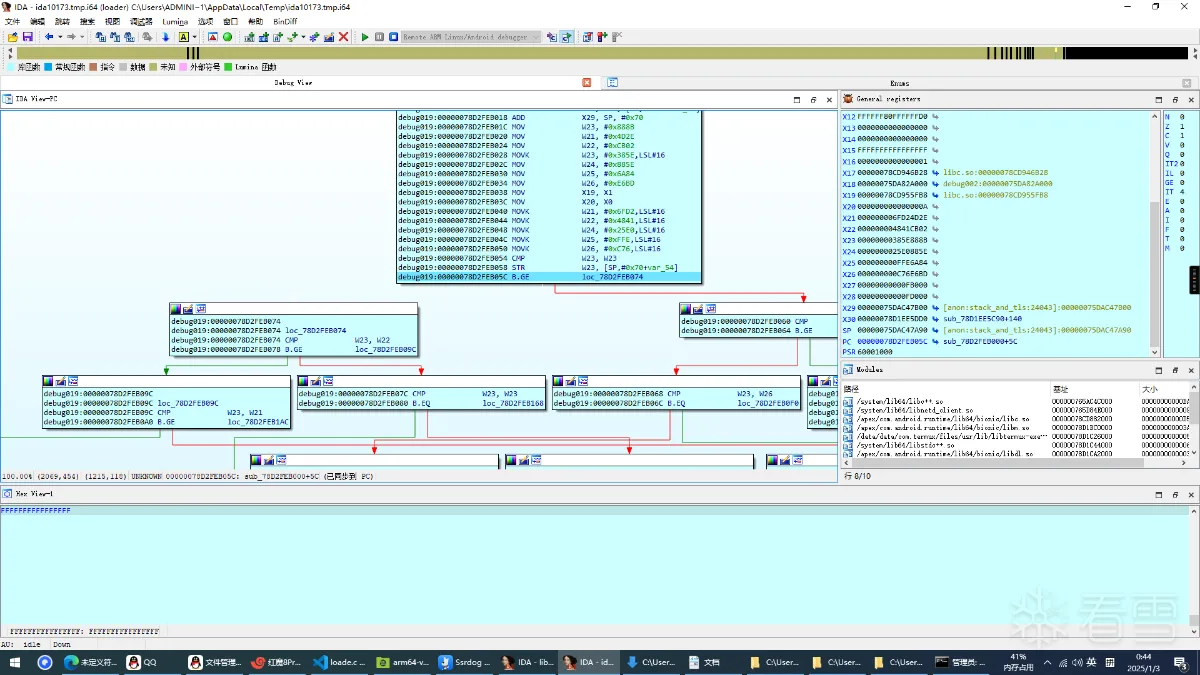Image resolution: width=1200 pixels, height=675 pixels.
Task: Stop the debugged process
Action: [393, 36]
